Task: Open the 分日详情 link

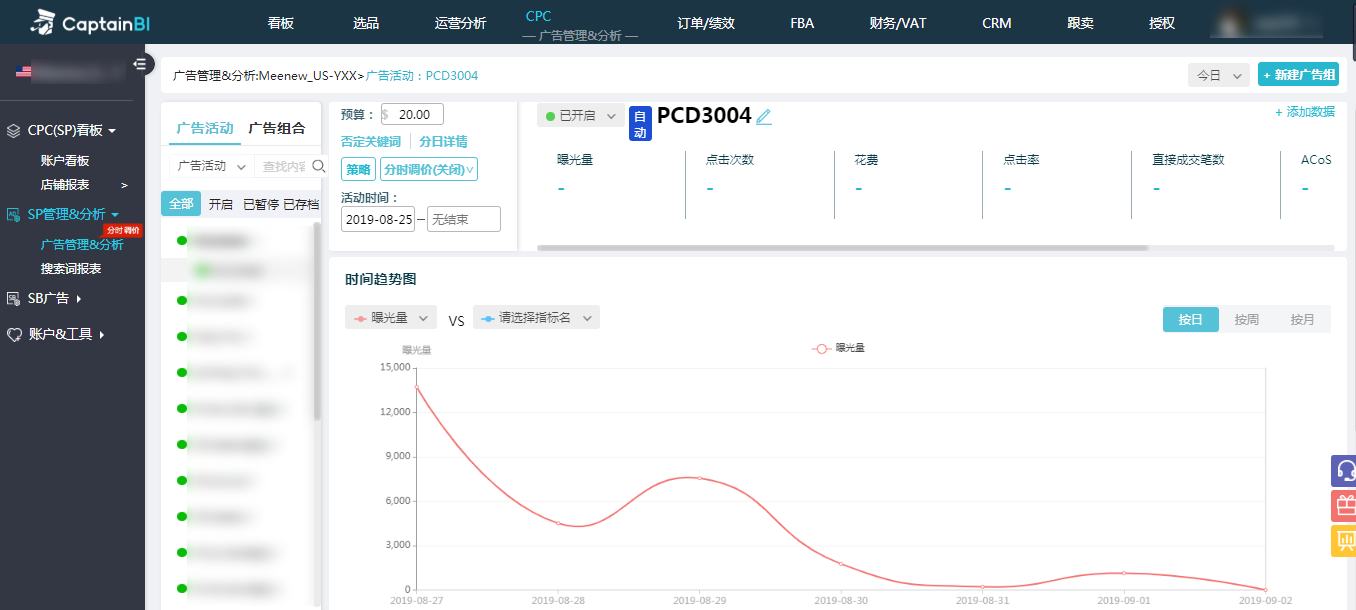Action: pyautogui.click(x=443, y=142)
